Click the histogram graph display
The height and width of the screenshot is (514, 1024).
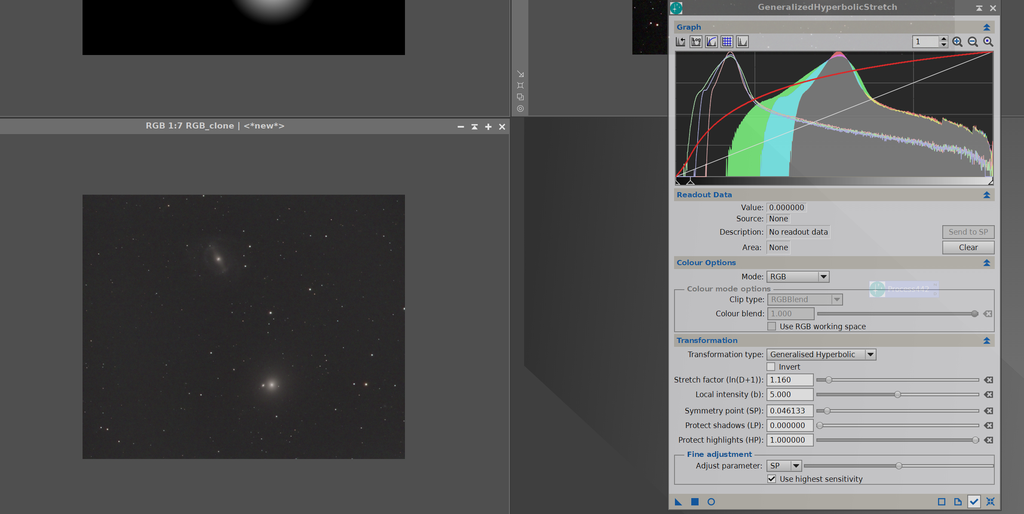click(x=834, y=115)
